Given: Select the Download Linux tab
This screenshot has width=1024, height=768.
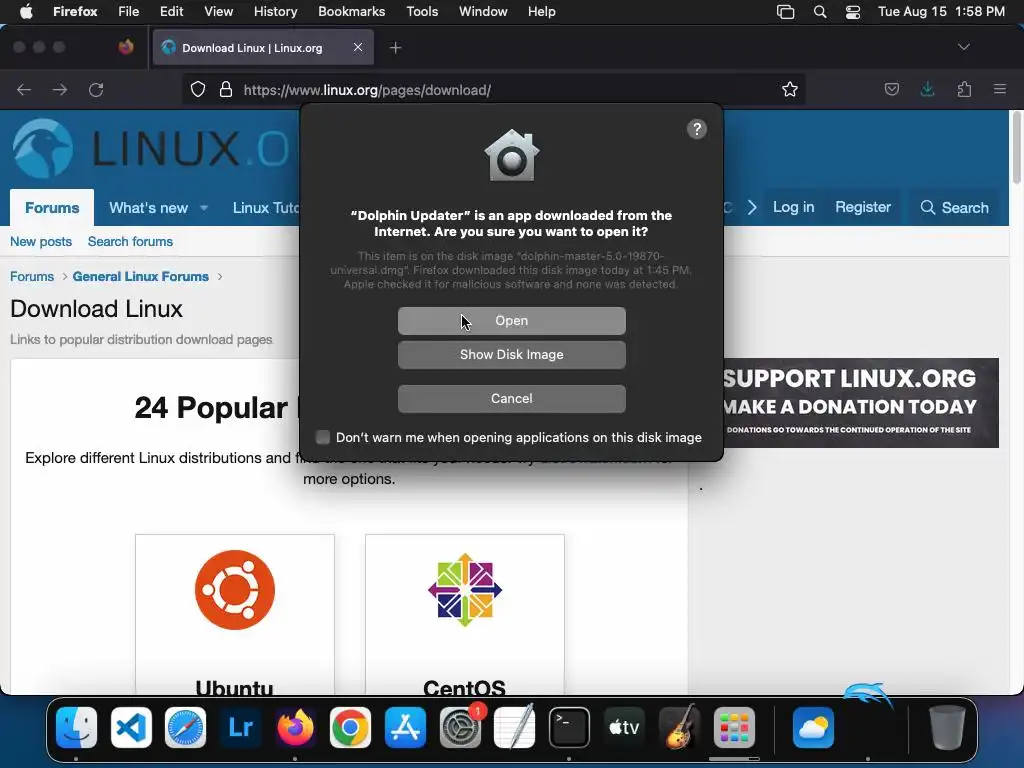Looking at the screenshot, I should tap(263, 48).
